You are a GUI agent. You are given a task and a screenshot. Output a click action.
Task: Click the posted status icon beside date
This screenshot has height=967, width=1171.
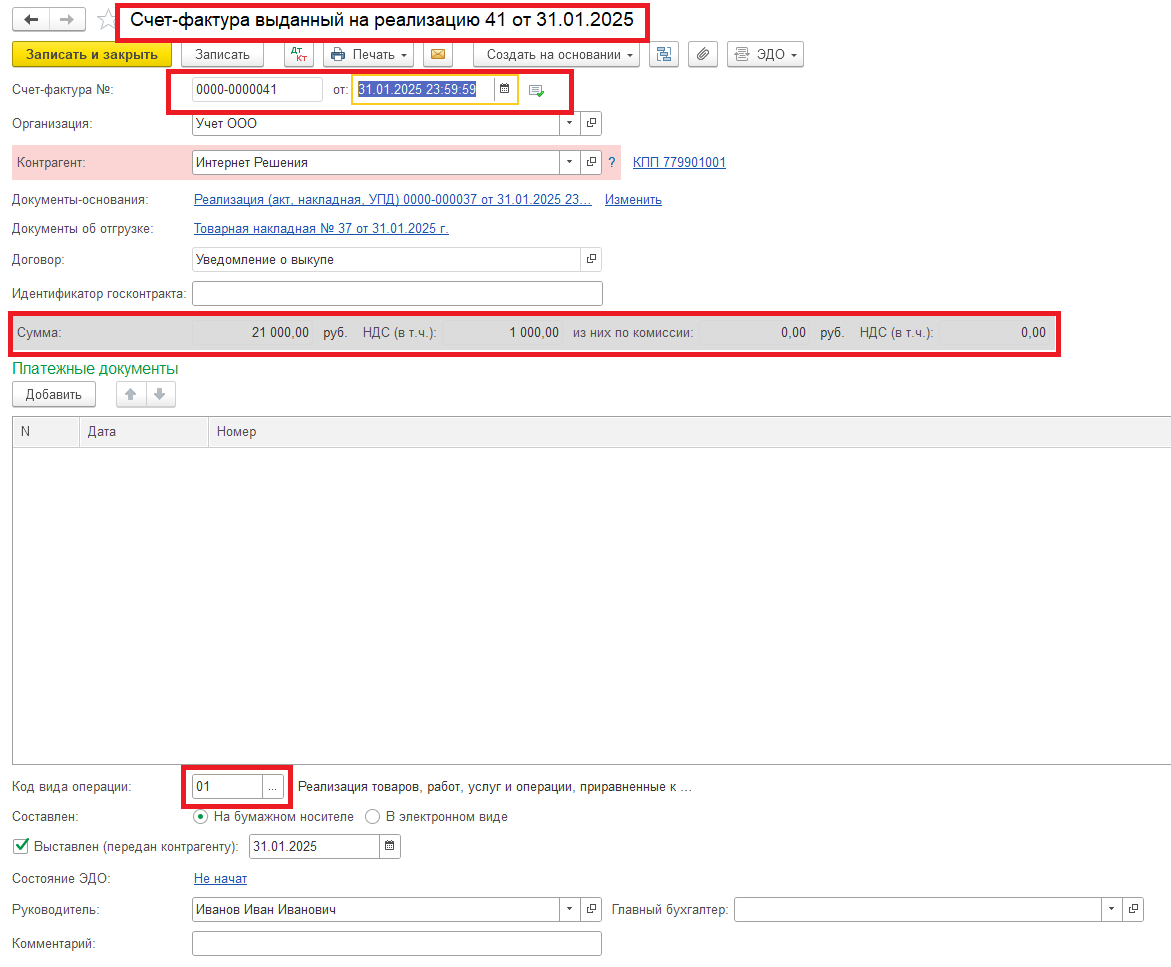pyautogui.click(x=537, y=91)
